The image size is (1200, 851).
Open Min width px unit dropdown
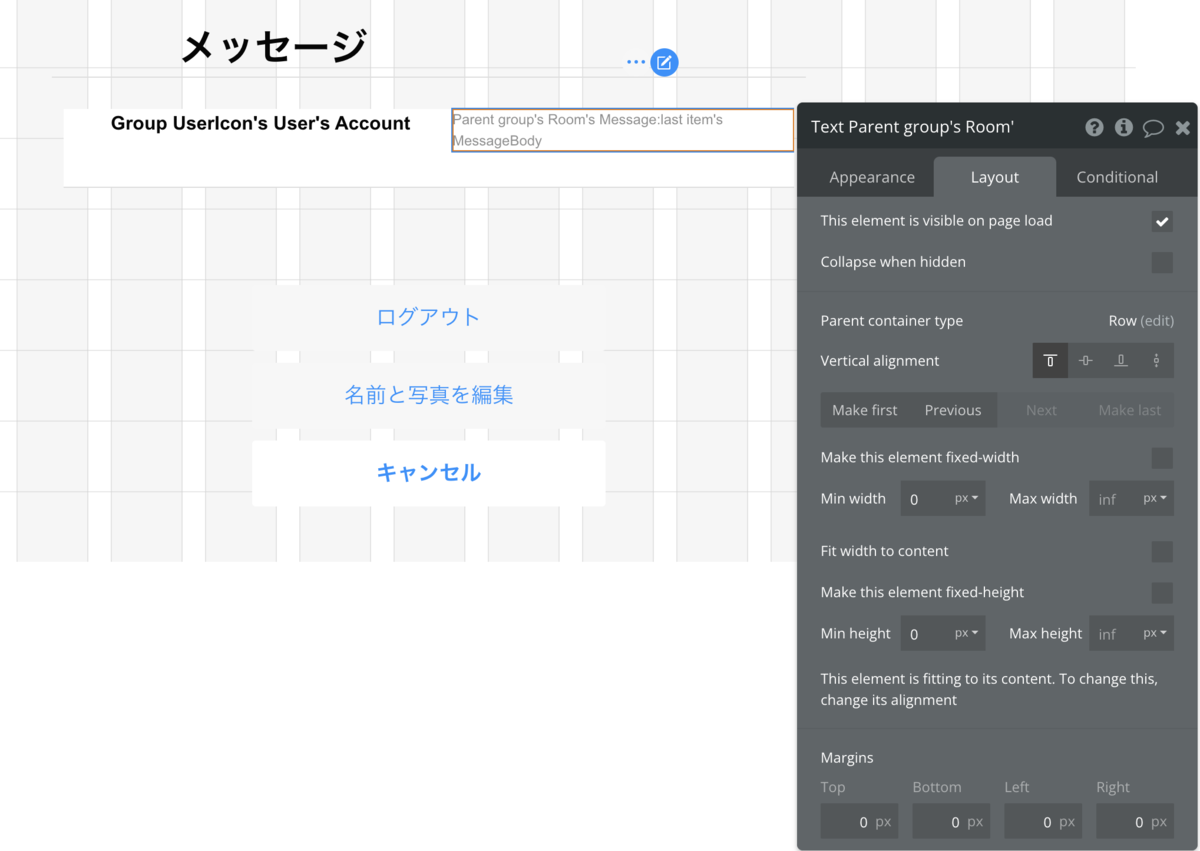pos(967,498)
